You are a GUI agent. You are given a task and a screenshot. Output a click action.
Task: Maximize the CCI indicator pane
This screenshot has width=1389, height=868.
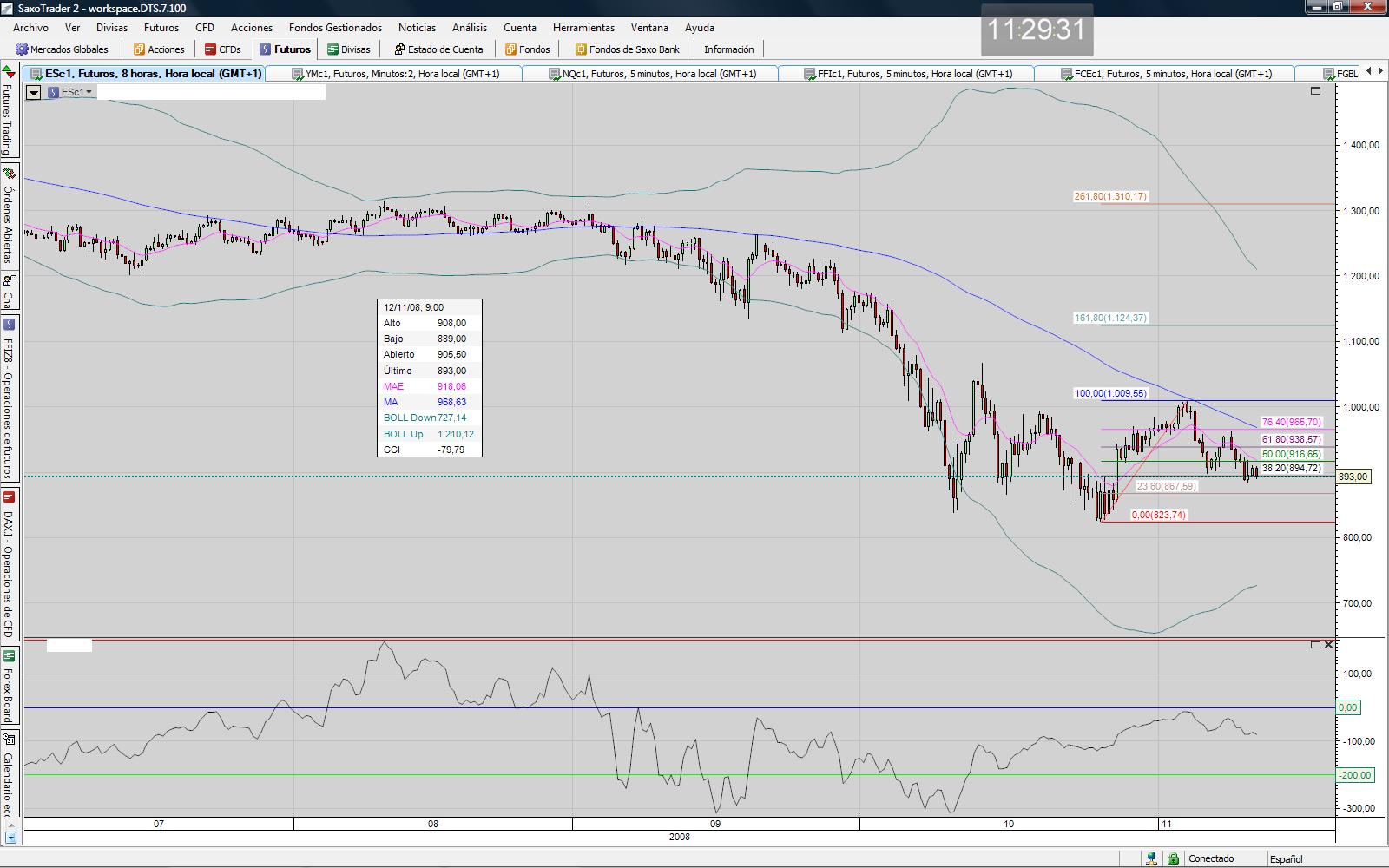coord(1315,644)
